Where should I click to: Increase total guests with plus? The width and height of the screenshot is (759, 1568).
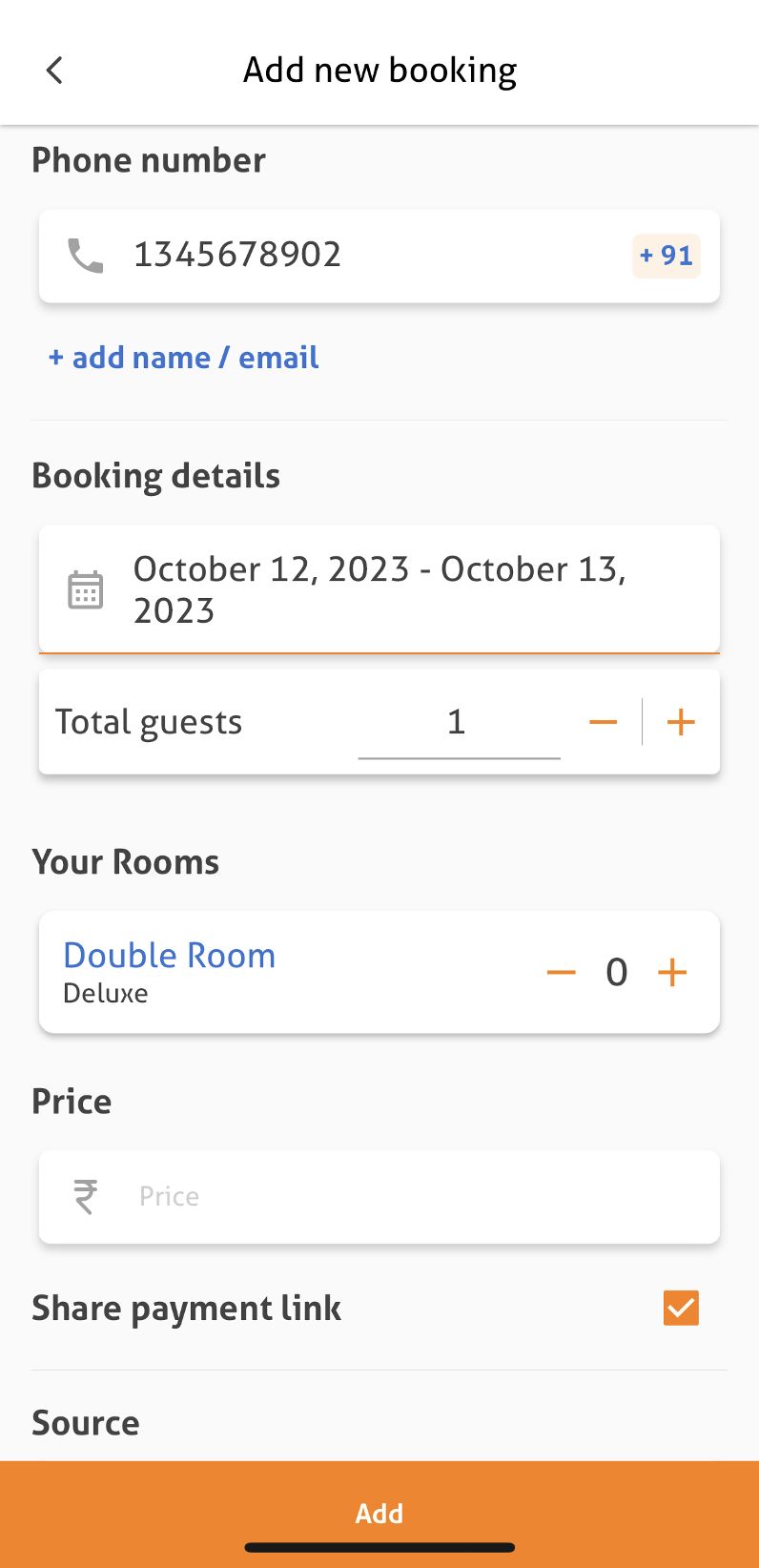[x=681, y=722]
